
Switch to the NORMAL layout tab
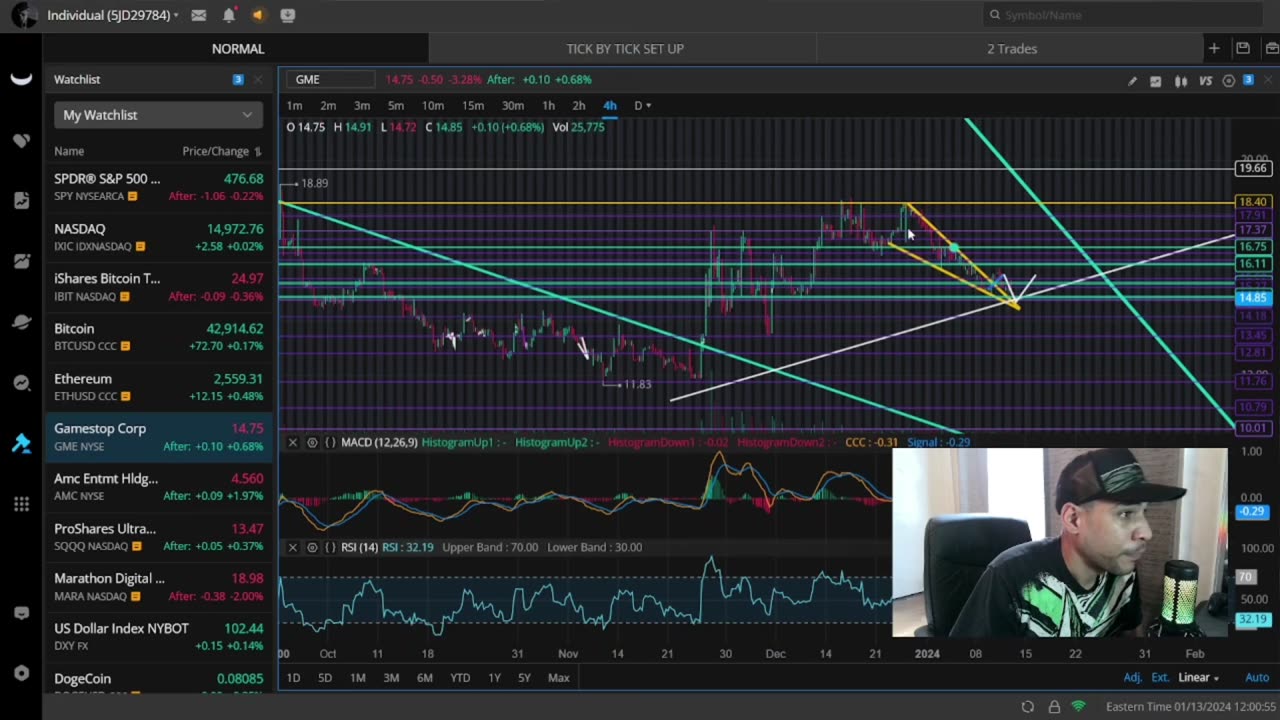tap(237, 48)
